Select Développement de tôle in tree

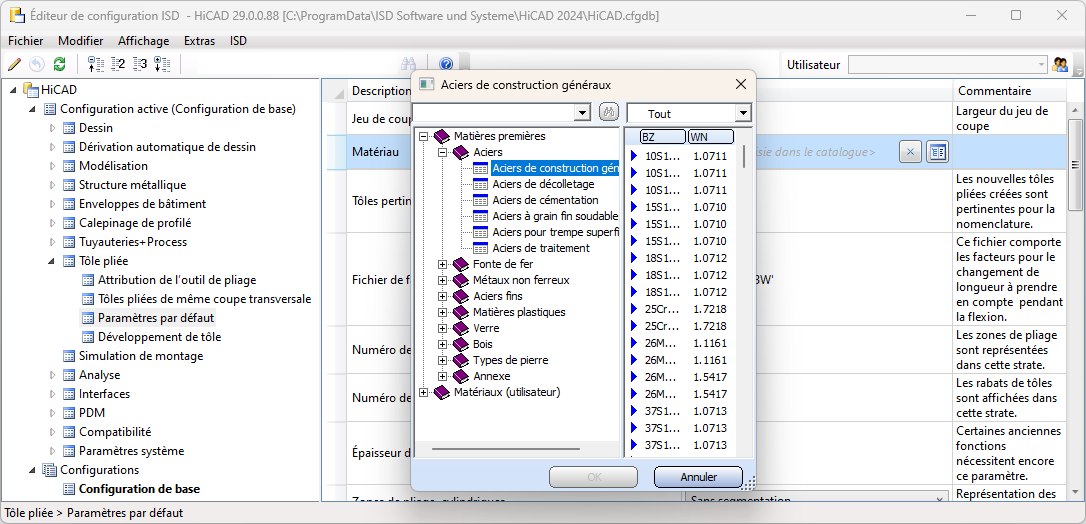pyautogui.click(x=159, y=337)
